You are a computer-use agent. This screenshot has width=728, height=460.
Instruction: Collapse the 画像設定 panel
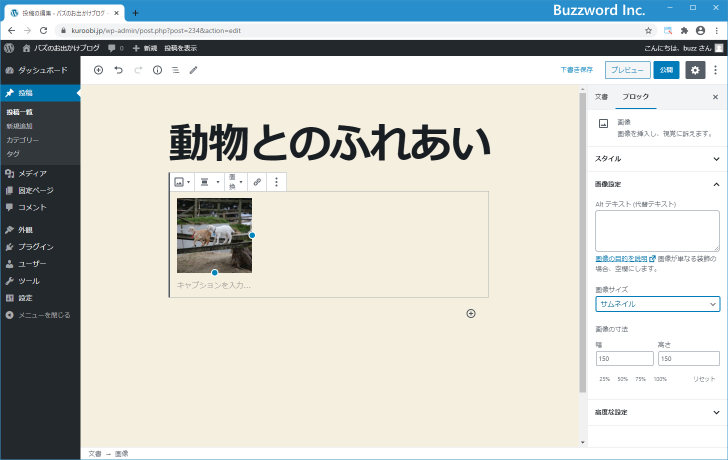pyautogui.click(x=657, y=184)
